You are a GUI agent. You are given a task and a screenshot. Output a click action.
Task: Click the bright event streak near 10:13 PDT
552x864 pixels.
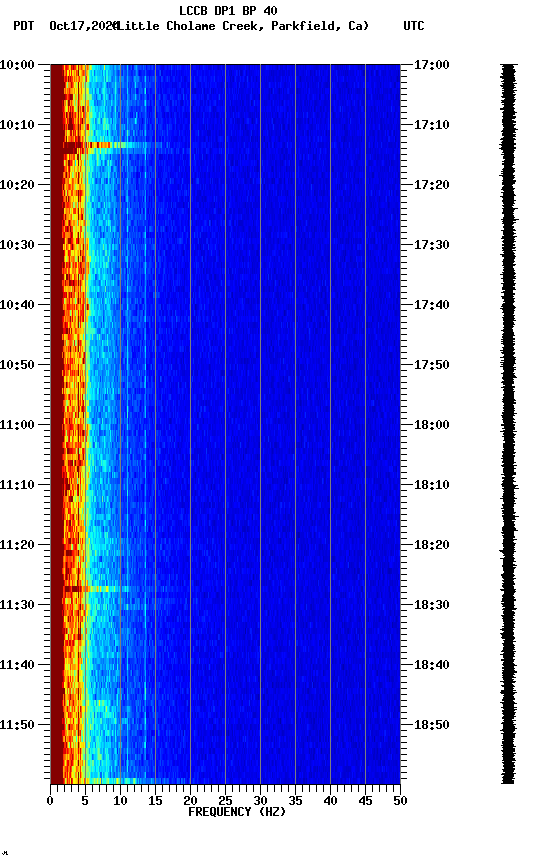113,145
